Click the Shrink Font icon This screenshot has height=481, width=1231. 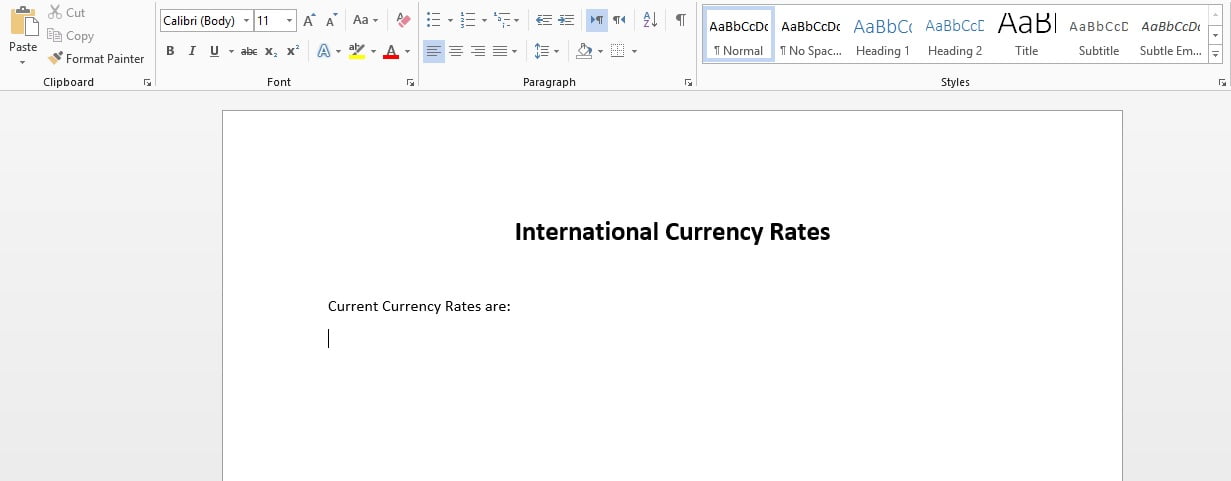tap(331, 20)
